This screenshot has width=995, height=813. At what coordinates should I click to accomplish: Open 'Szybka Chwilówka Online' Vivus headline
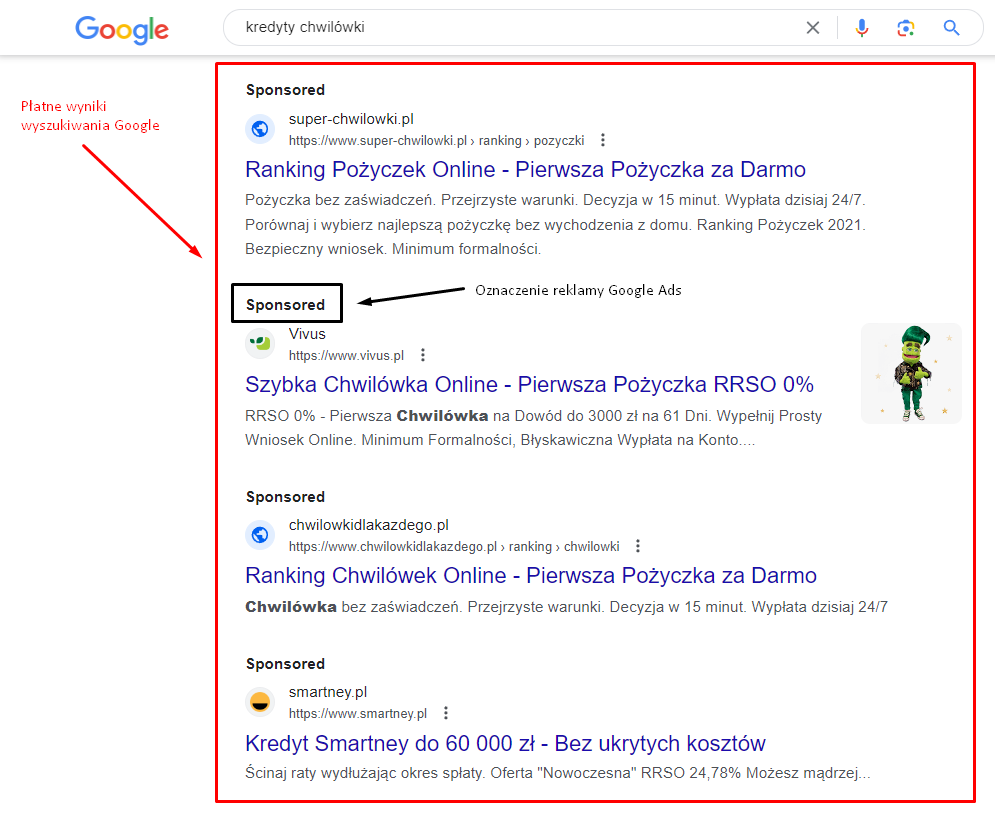click(529, 385)
